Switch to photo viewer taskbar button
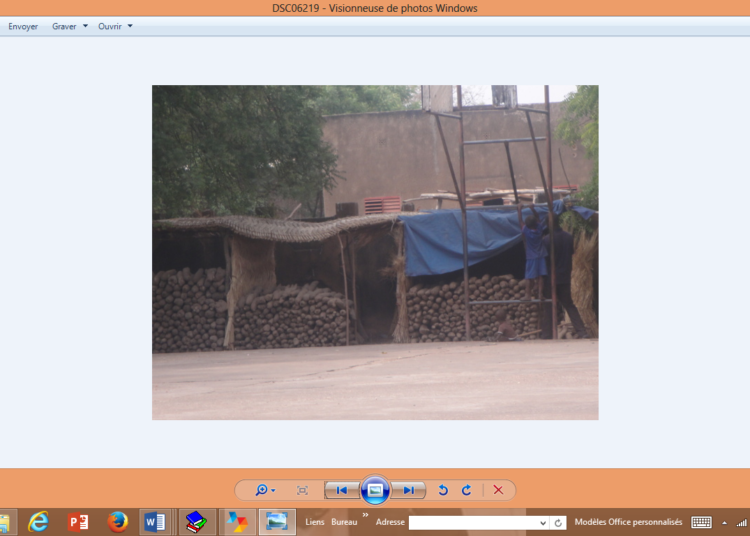This screenshot has width=750, height=536. [x=277, y=522]
